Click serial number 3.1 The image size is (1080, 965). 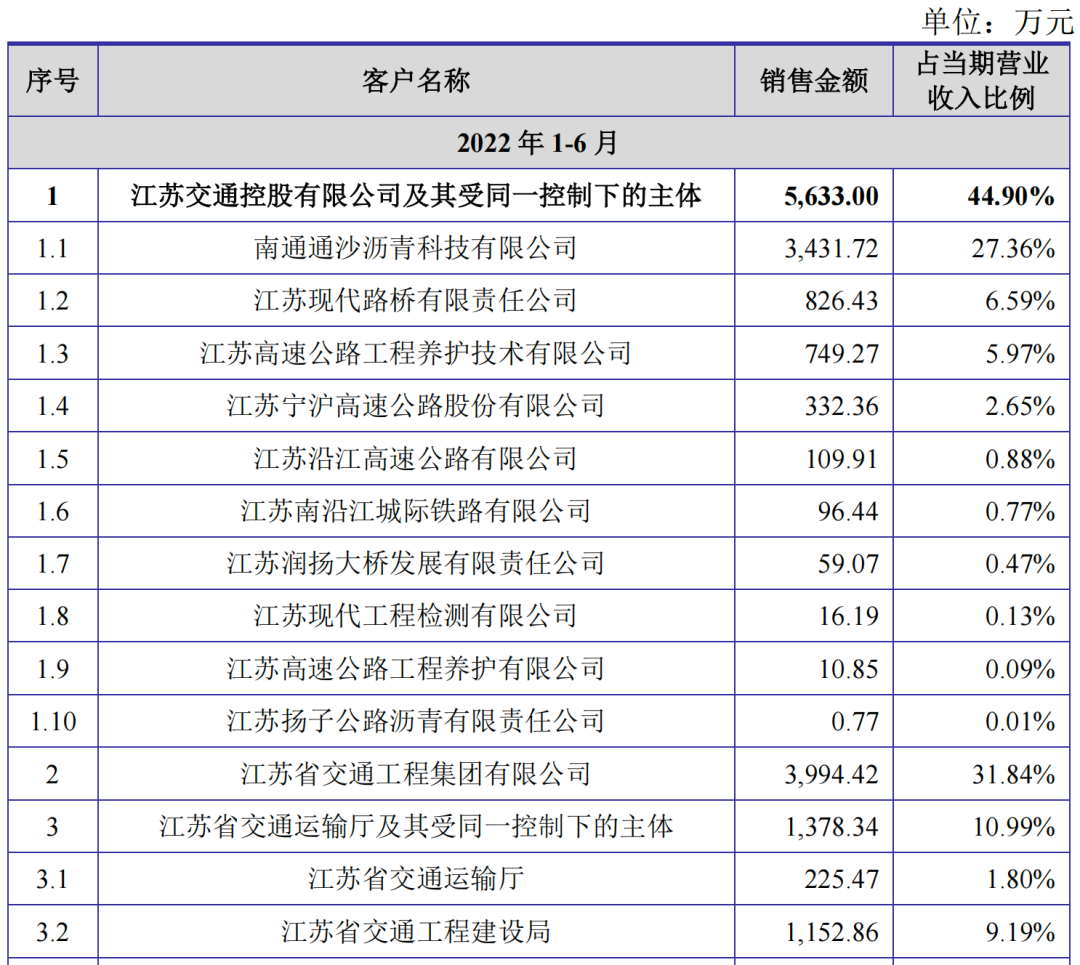pos(53,880)
